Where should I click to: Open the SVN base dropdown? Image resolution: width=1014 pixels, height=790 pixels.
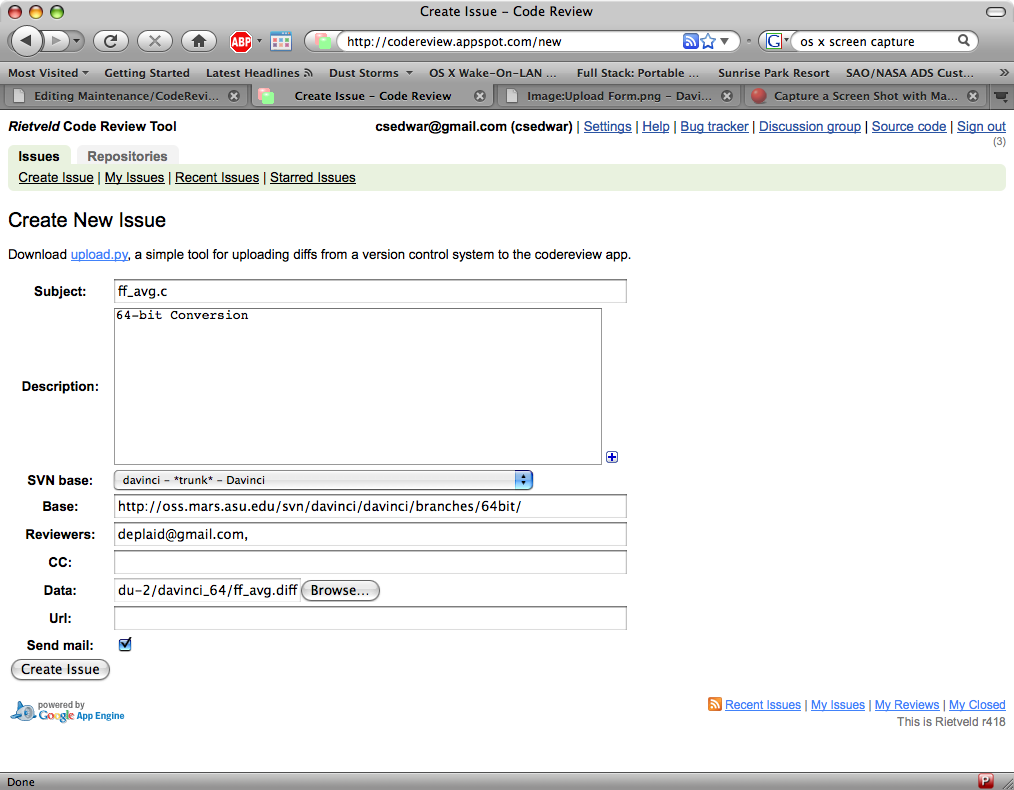tap(323, 480)
